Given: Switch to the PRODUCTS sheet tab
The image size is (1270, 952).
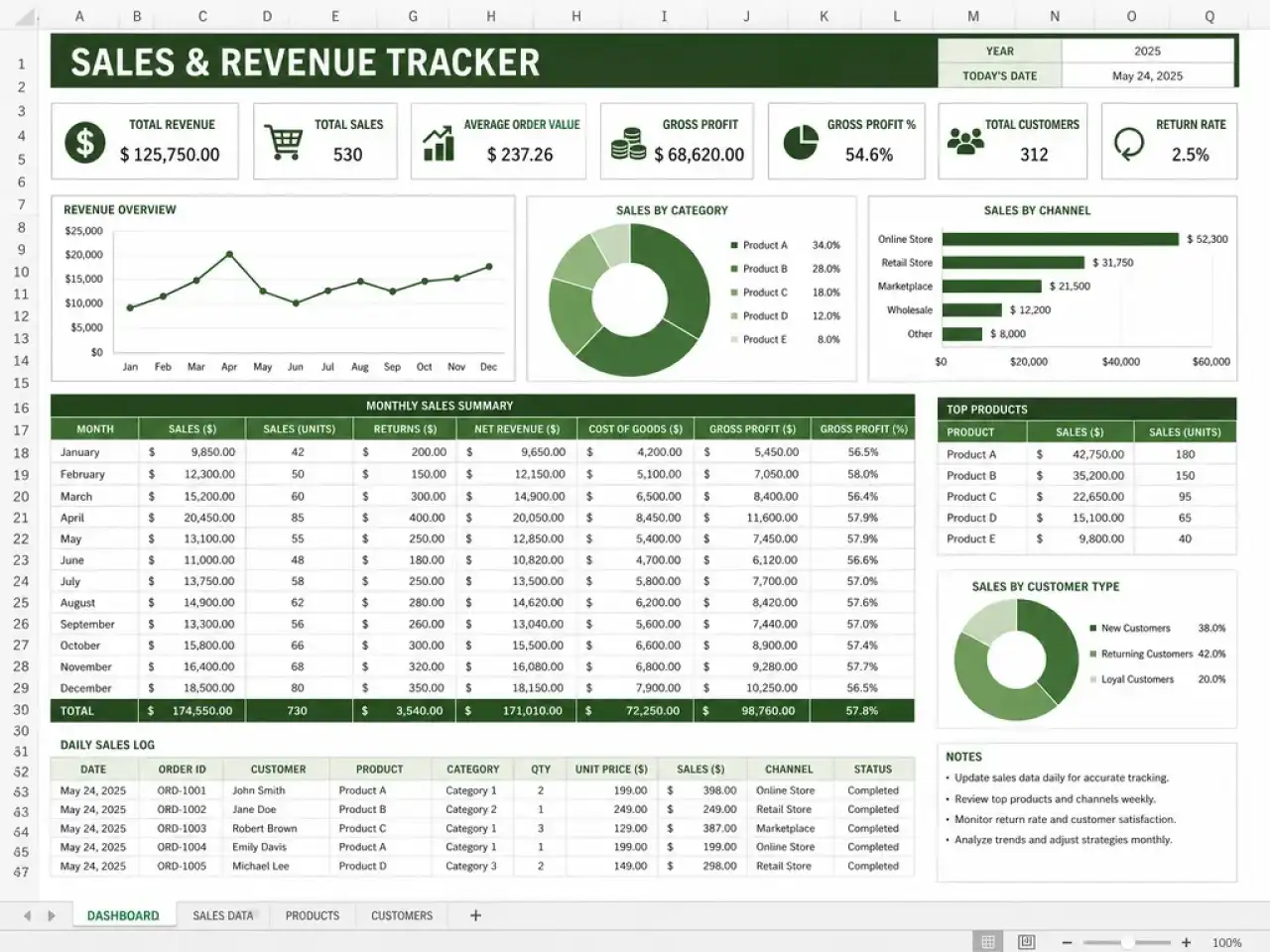Looking at the screenshot, I should [x=313, y=915].
